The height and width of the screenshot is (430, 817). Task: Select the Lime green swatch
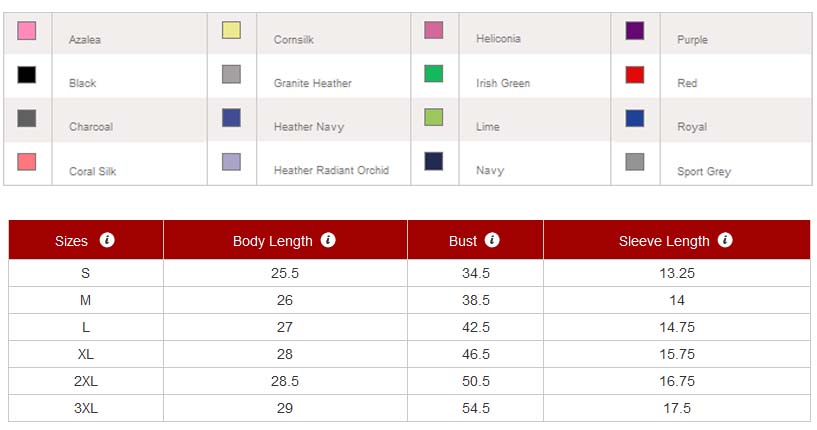click(x=433, y=118)
